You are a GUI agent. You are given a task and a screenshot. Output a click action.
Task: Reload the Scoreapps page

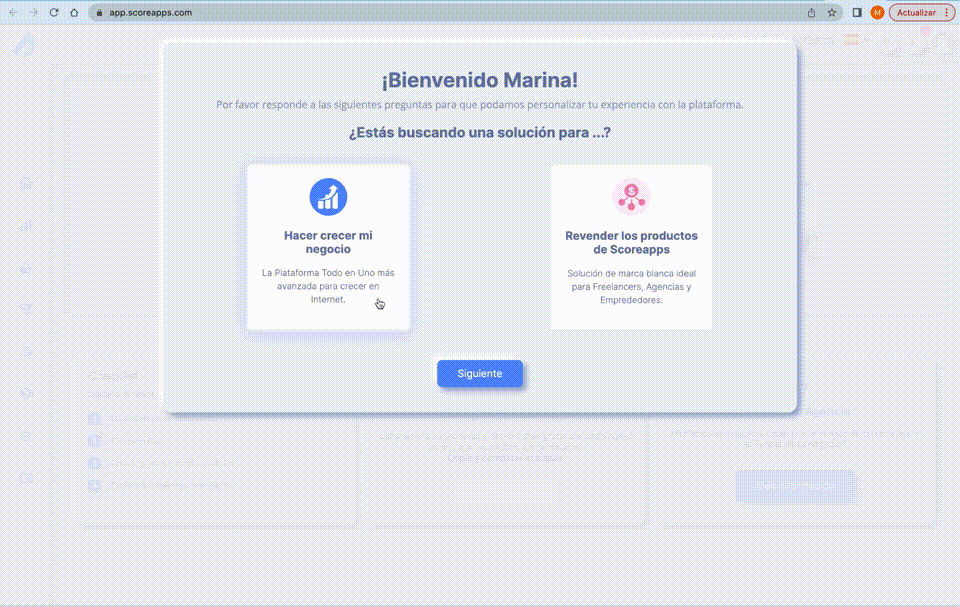point(54,12)
